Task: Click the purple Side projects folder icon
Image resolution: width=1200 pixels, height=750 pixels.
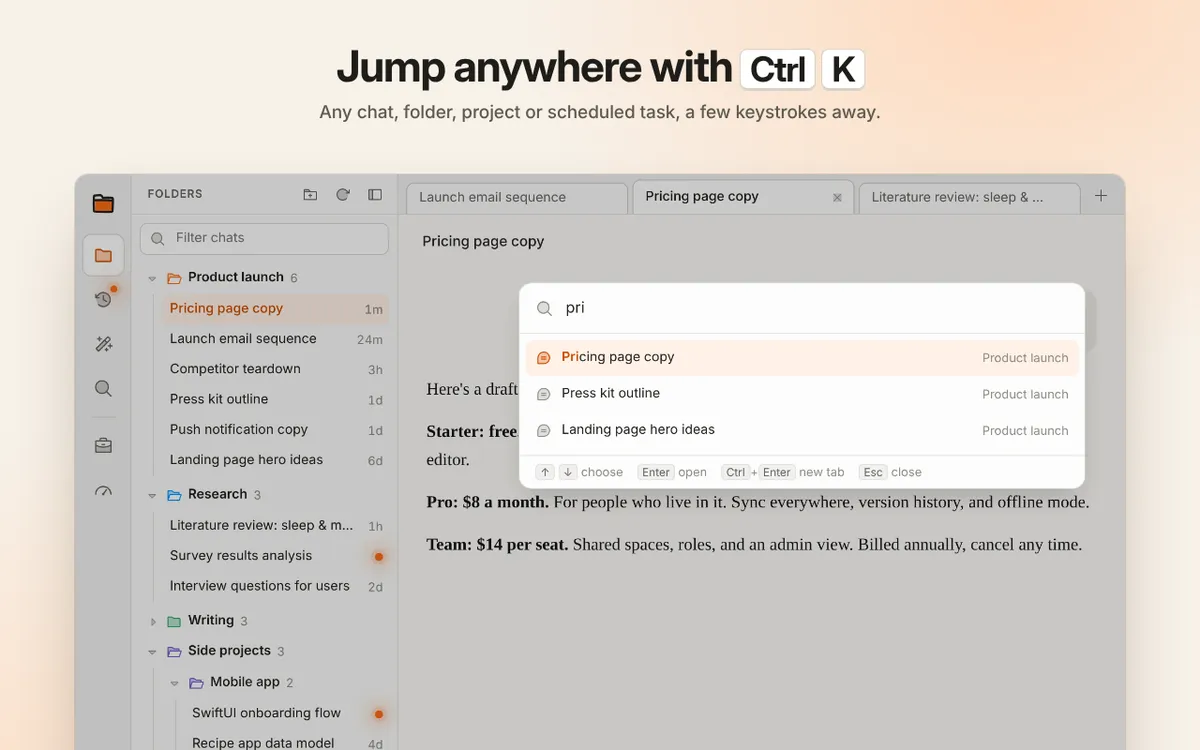Action: tap(174, 651)
